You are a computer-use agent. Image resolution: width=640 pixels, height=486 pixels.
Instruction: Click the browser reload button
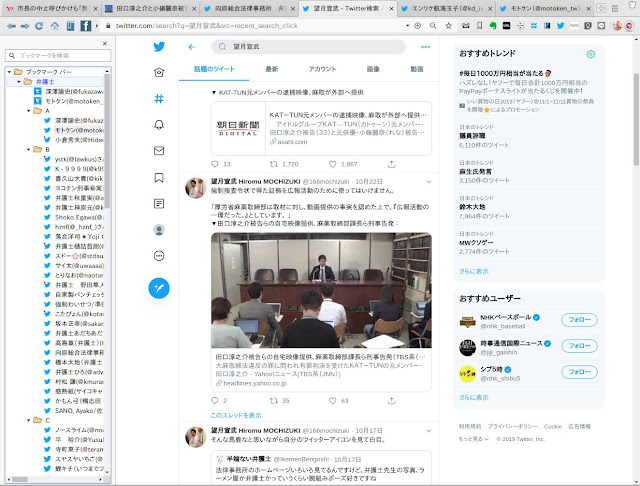pyautogui.click(x=39, y=26)
